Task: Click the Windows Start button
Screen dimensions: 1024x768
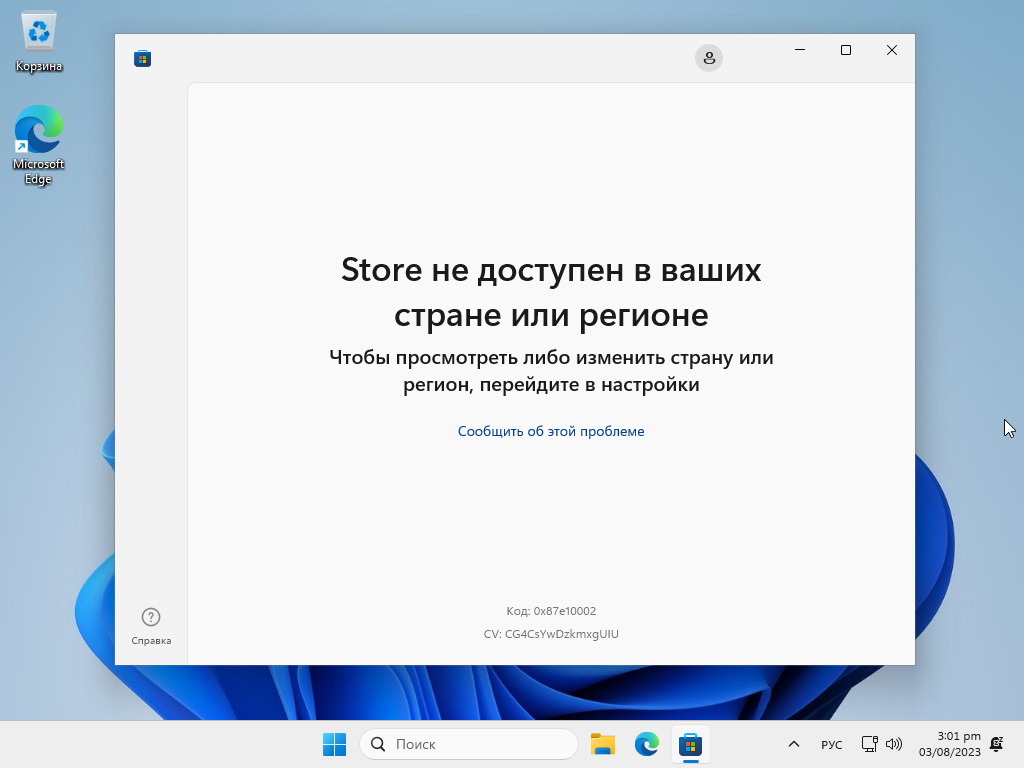Action: click(x=333, y=744)
